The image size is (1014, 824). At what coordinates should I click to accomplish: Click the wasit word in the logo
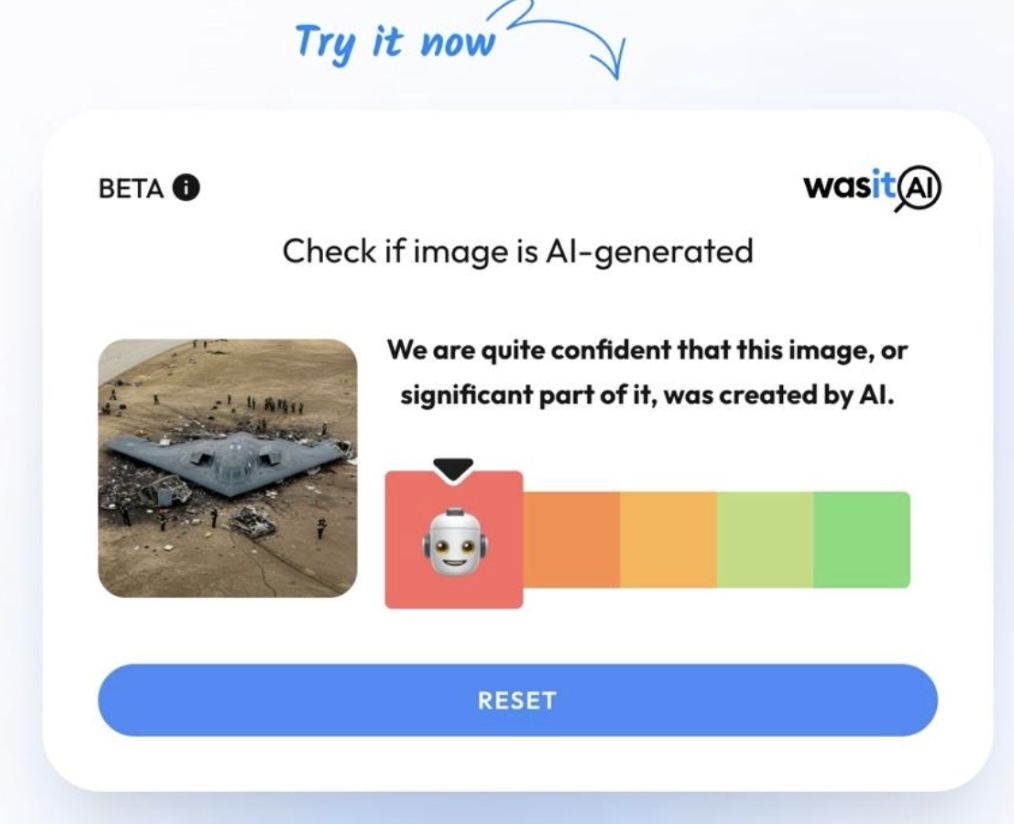point(850,186)
